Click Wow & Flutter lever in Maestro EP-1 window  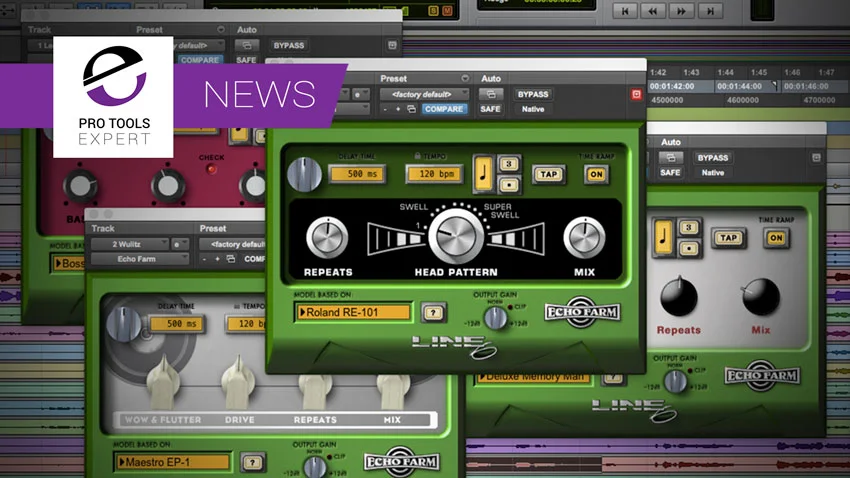click(163, 382)
